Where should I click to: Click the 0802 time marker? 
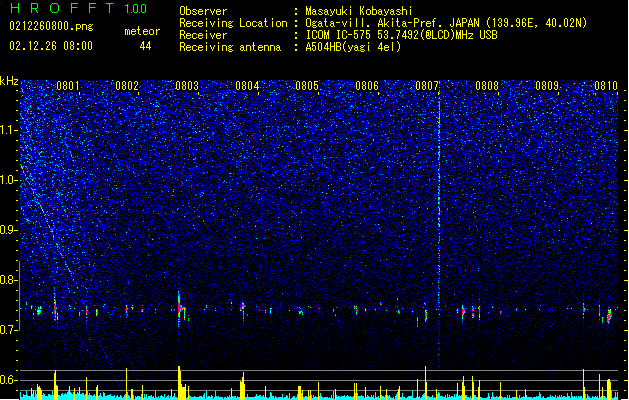pos(127,86)
